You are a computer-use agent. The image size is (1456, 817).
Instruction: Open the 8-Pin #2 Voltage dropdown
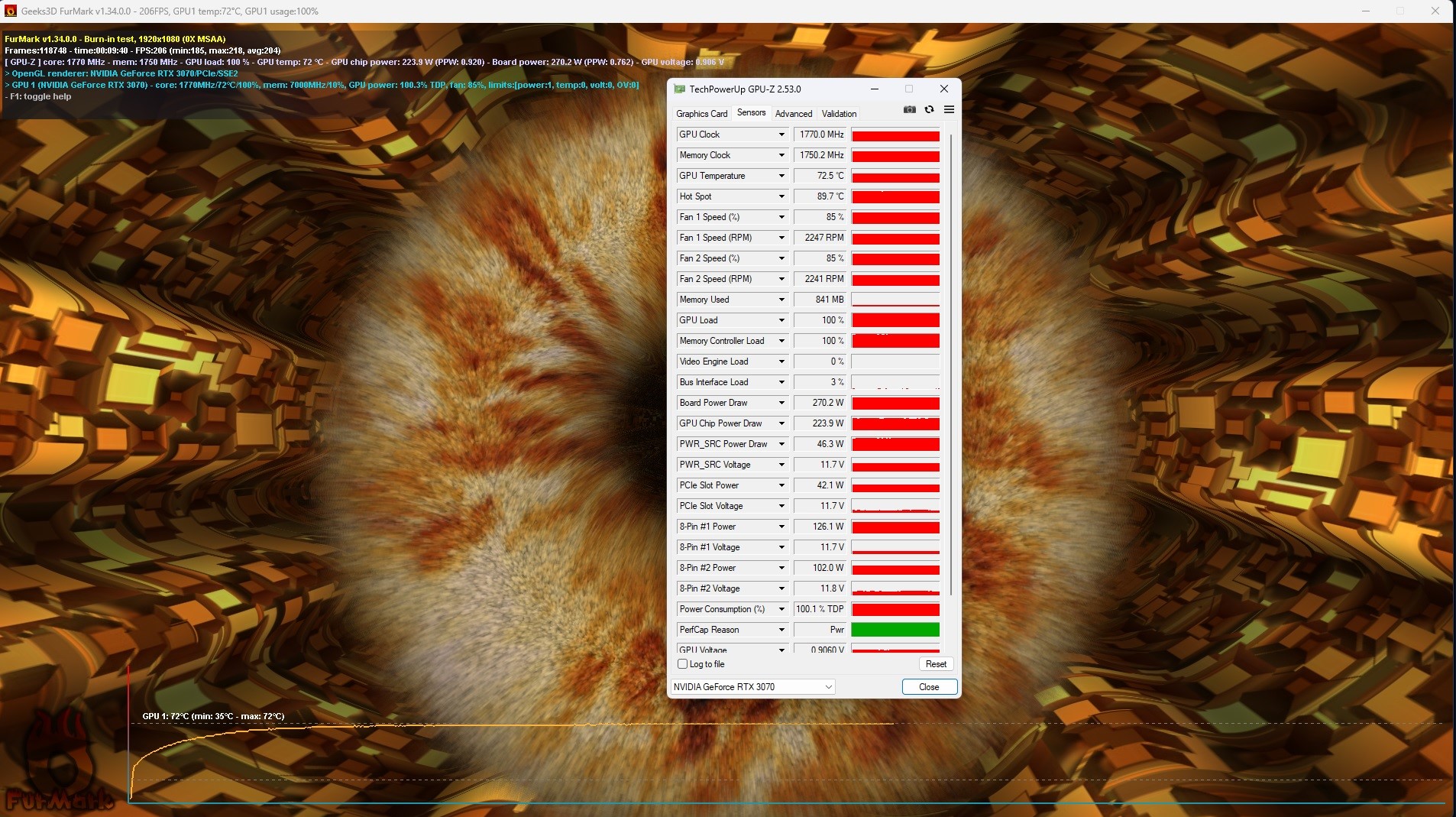[x=781, y=588]
